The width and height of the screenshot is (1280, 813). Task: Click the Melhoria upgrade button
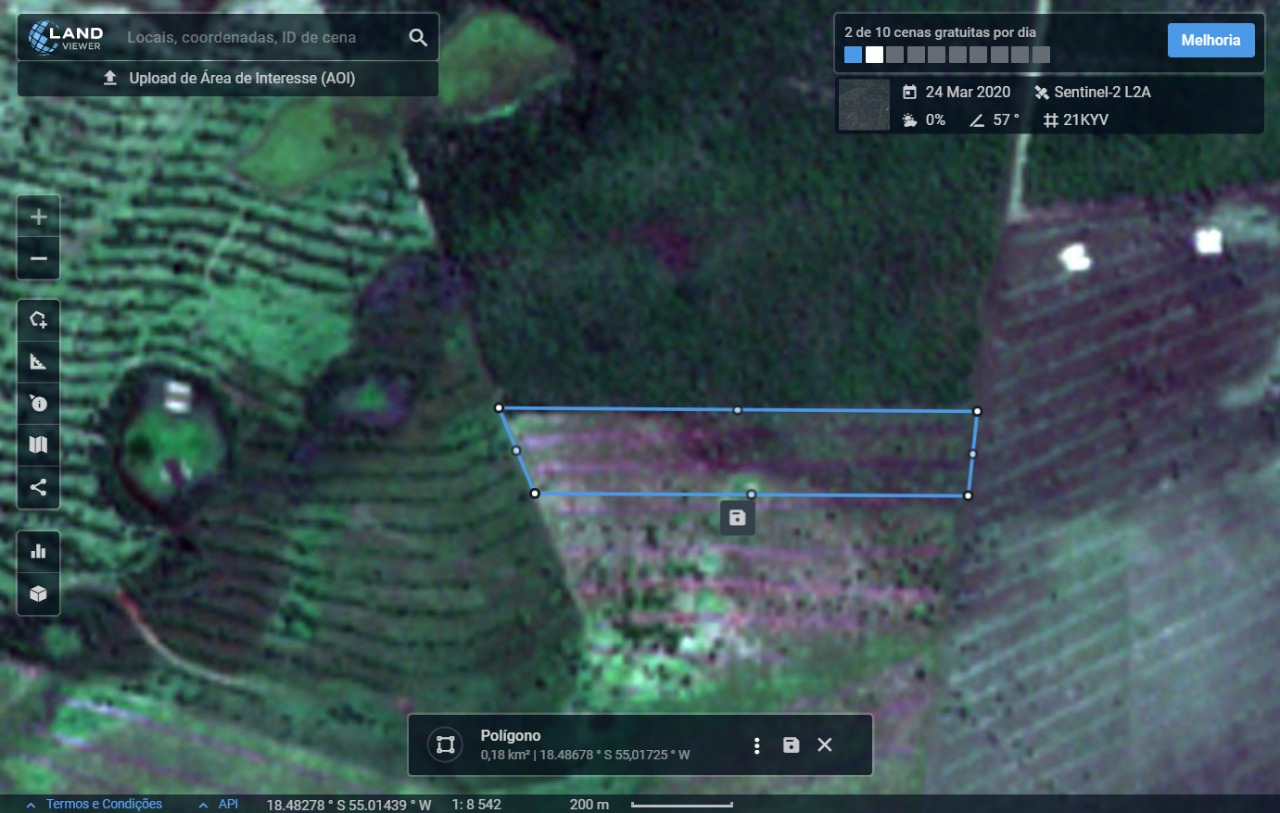pos(1210,40)
